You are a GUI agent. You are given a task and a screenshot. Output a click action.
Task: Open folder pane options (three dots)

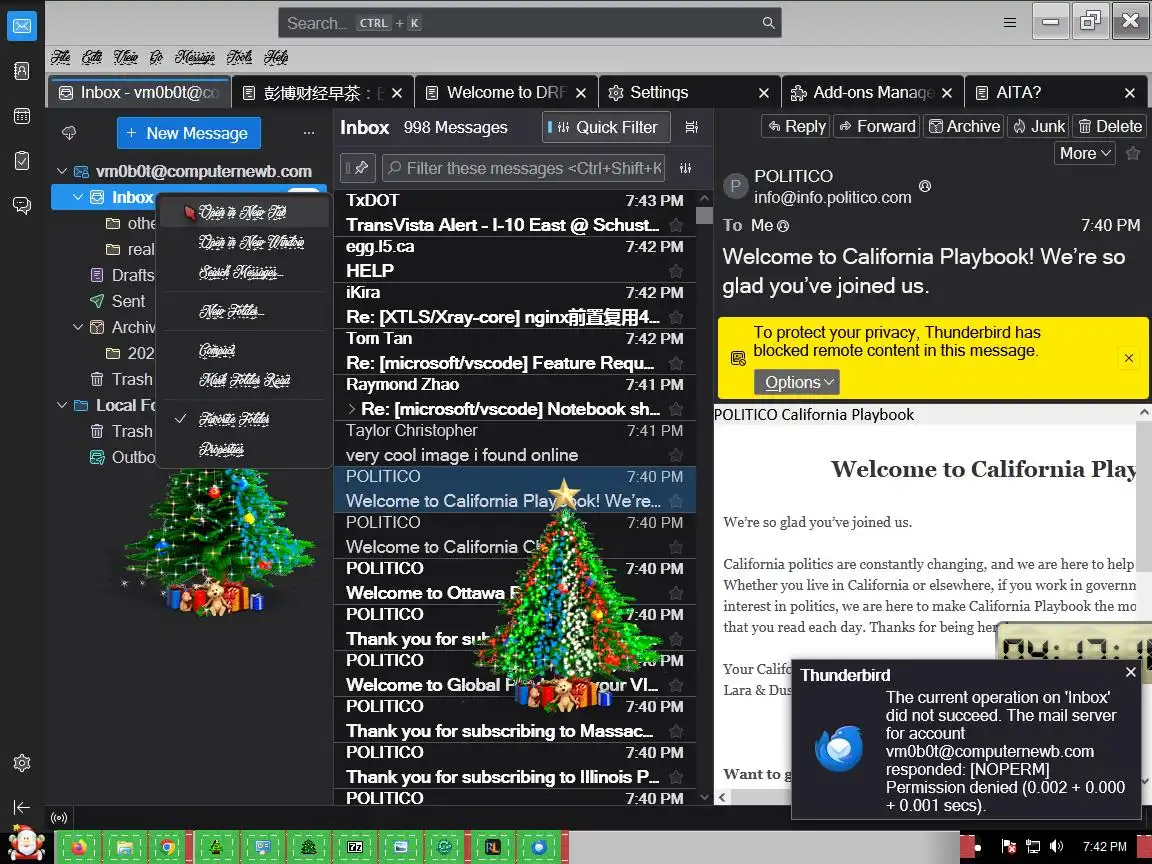pos(309,133)
